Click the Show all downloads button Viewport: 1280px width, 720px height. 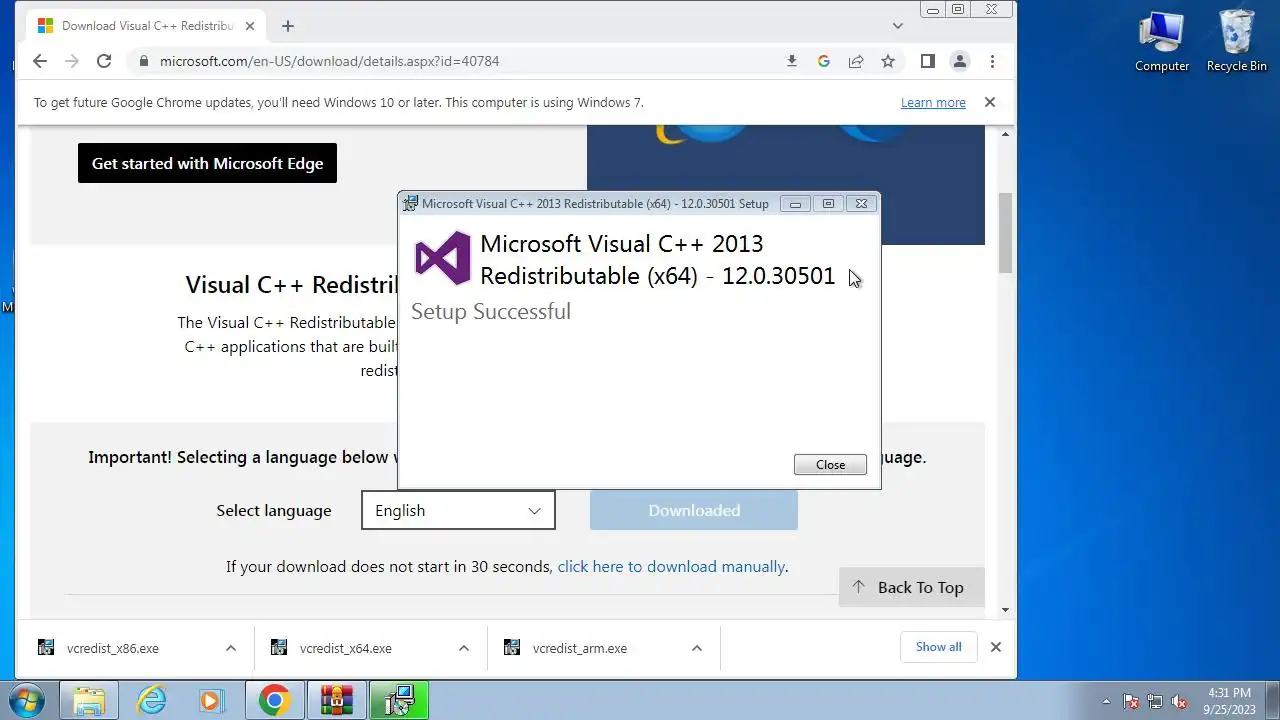(x=939, y=647)
